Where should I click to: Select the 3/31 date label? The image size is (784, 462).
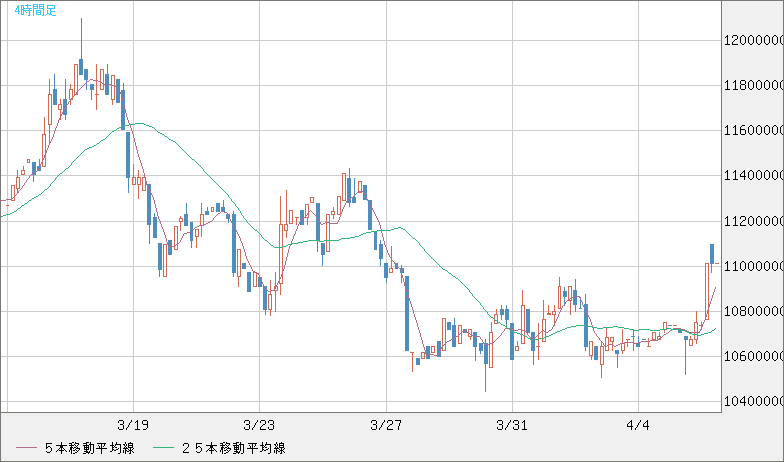click(x=512, y=426)
